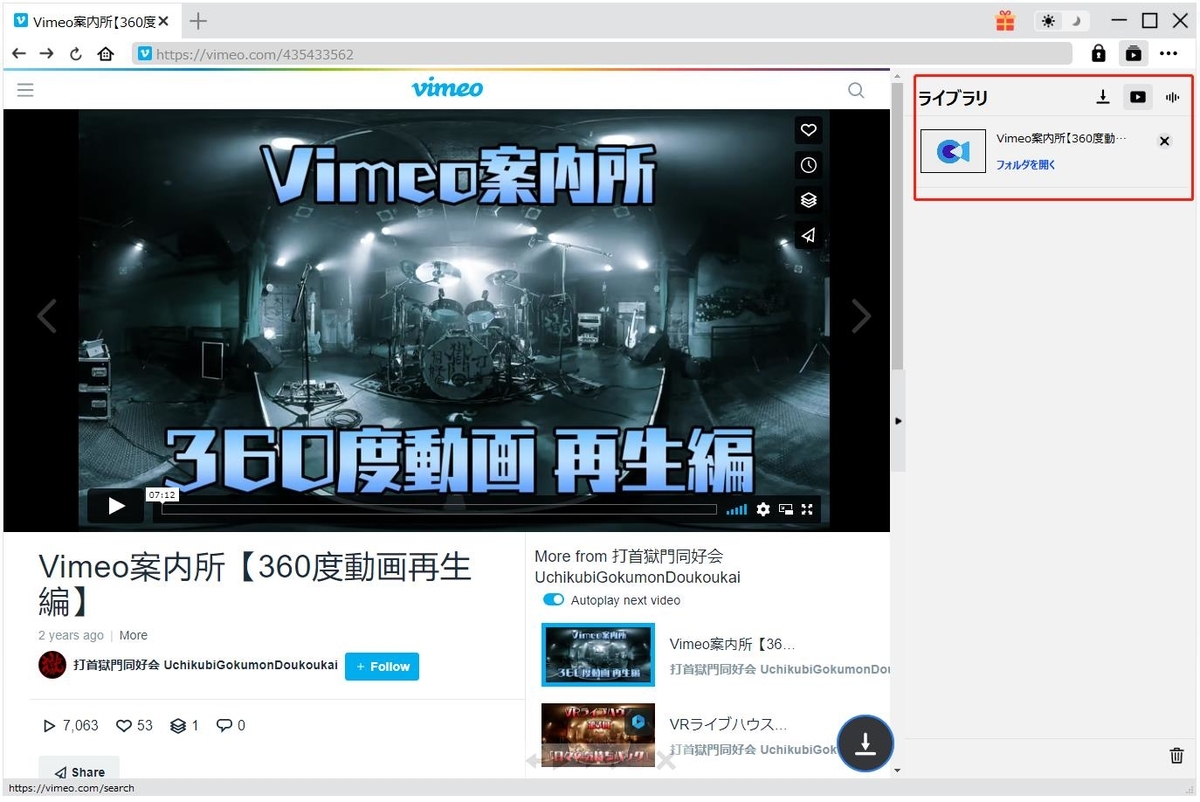Image resolution: width=1200 pixels, height=802 pixels.
Task: Open Vimeo案内所【36... related video thumbnail
Action: point(598,654)
